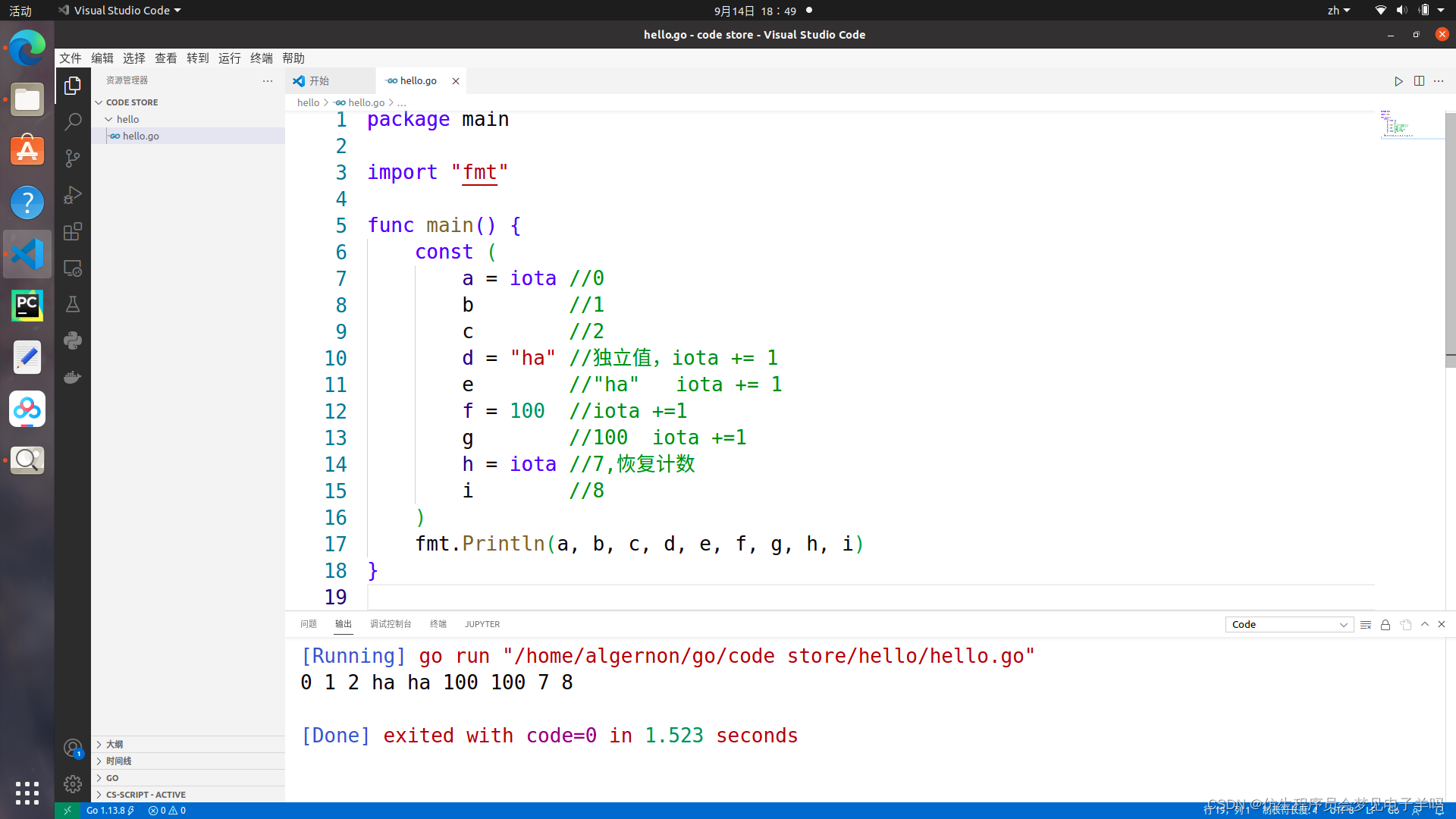Expand the GO section

188,778
